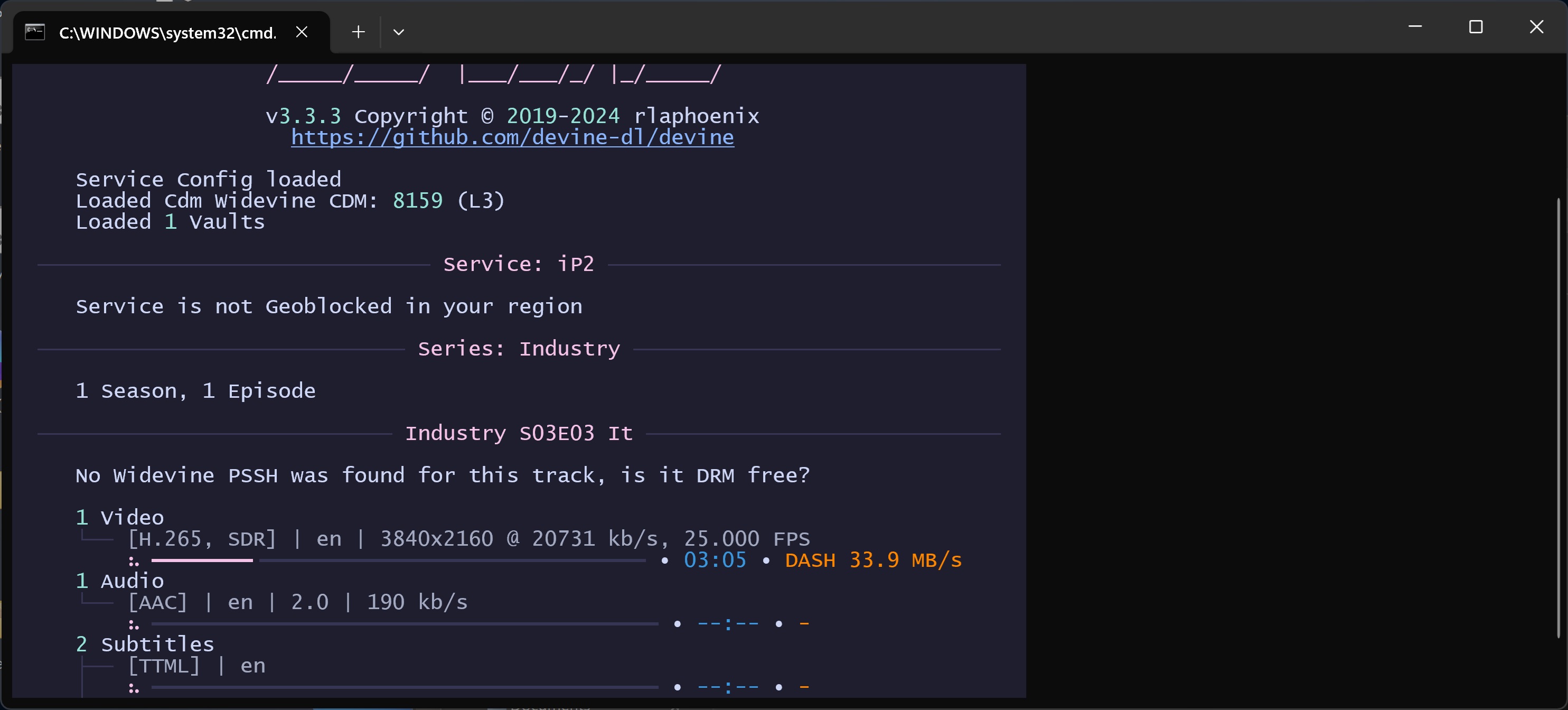Open the devine GitHub repository link
Image resolution: width=1568 pixels, height=710 pixels.
click(512, 137)
